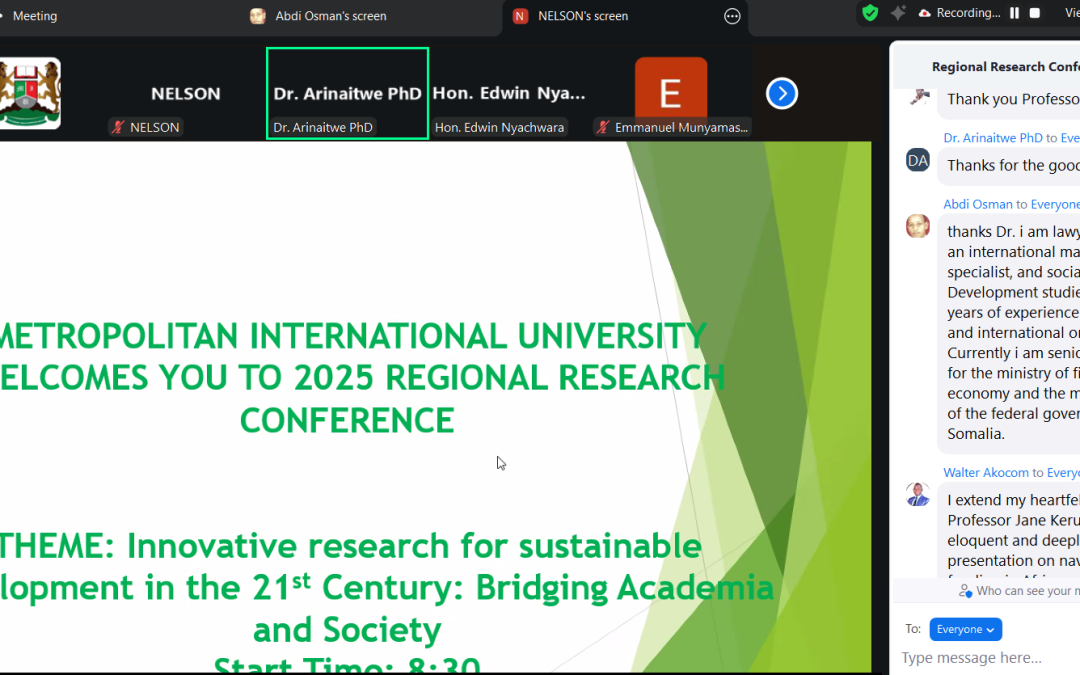Click the Recording status indicator
Screen dimensions: 1080x675
click(957, 13)
